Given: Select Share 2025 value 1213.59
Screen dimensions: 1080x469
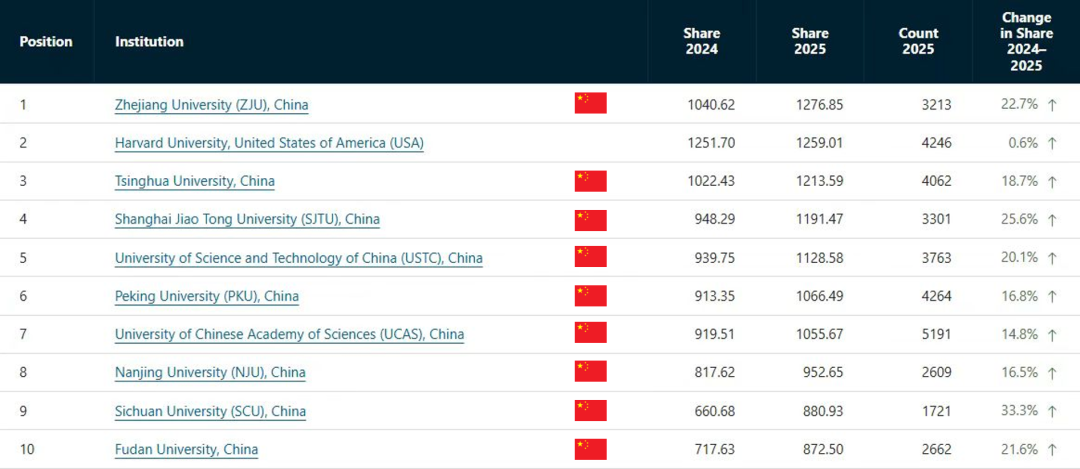Looking at the screenshot, I should (819, 182).
